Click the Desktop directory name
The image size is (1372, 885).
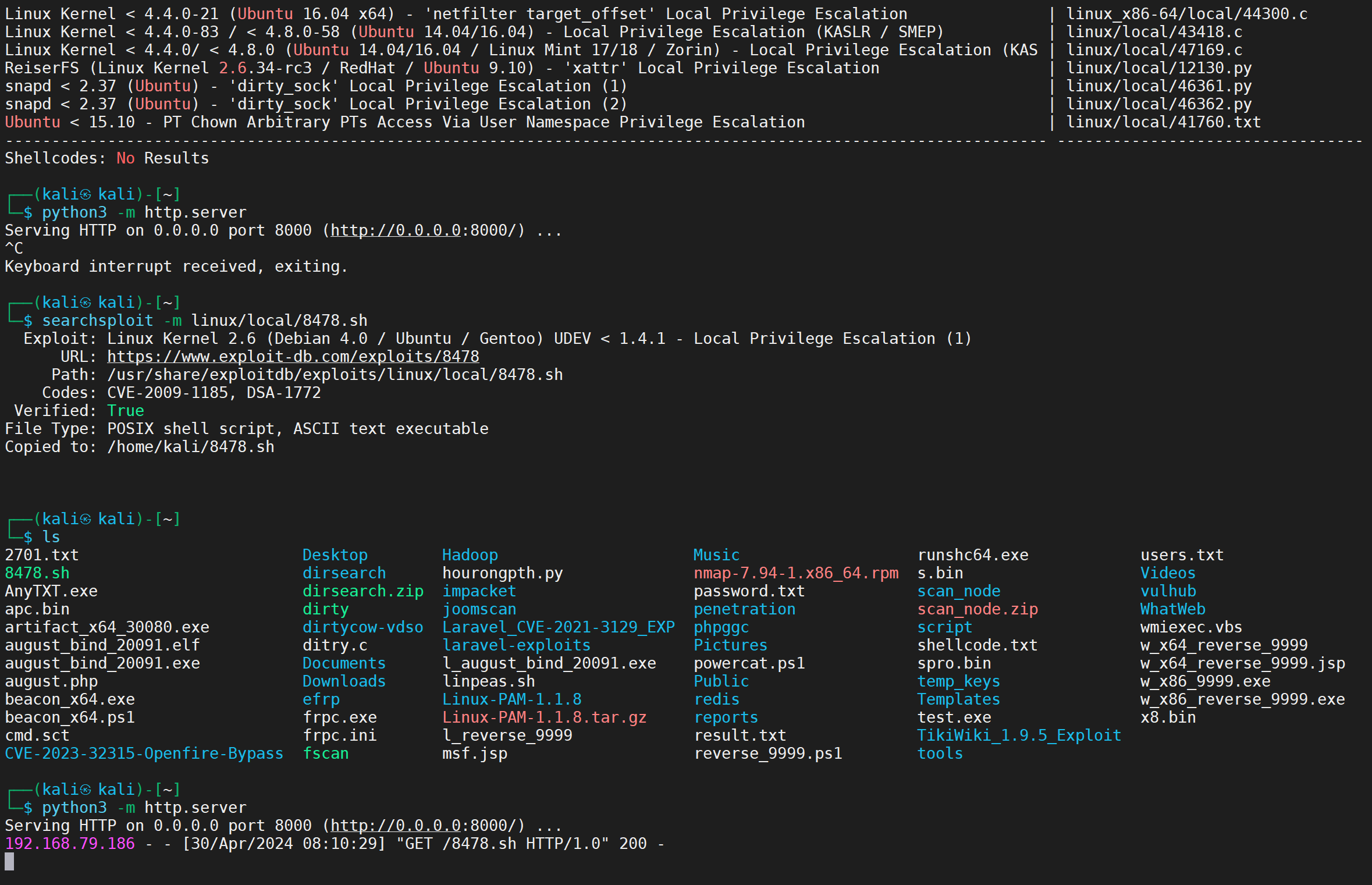335,555
